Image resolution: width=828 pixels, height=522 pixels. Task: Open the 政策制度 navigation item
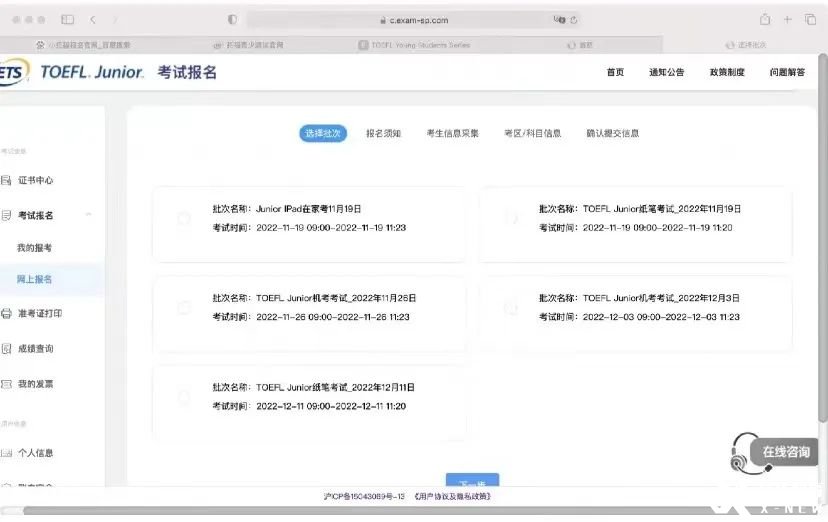pyautogui.click(x=727, y=72)
